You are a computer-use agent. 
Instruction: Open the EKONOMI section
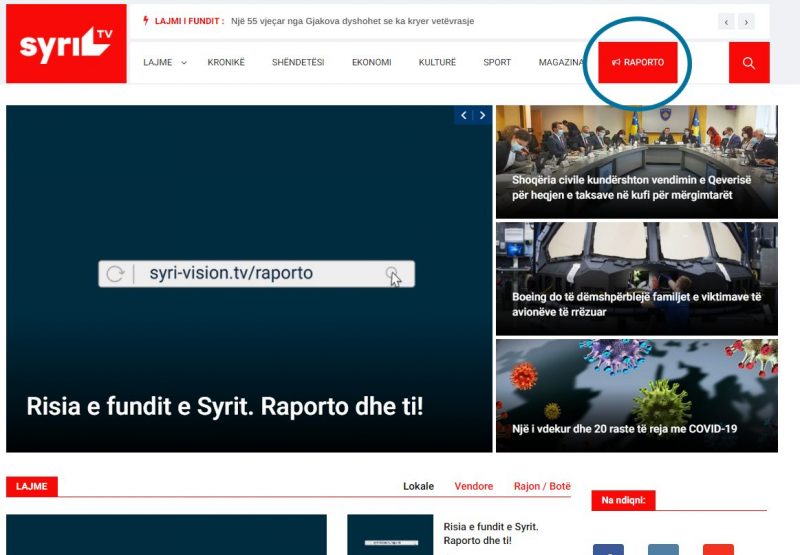[x=371, y=62]
